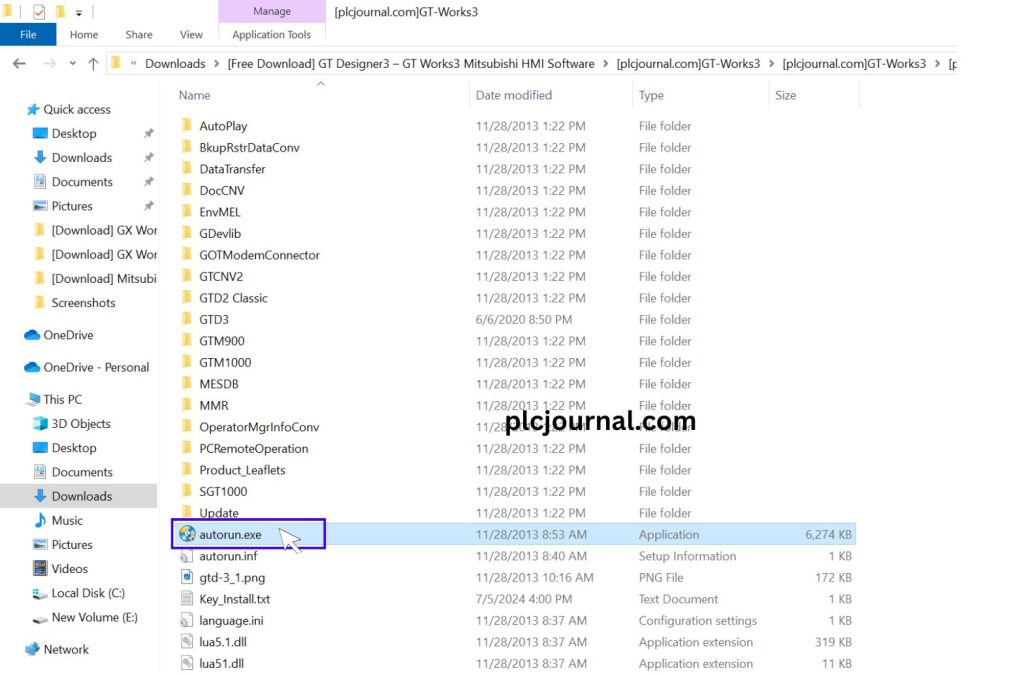The image size is (1024, 675).
Task: Open the File menu
Action: [x=28, y=35]
